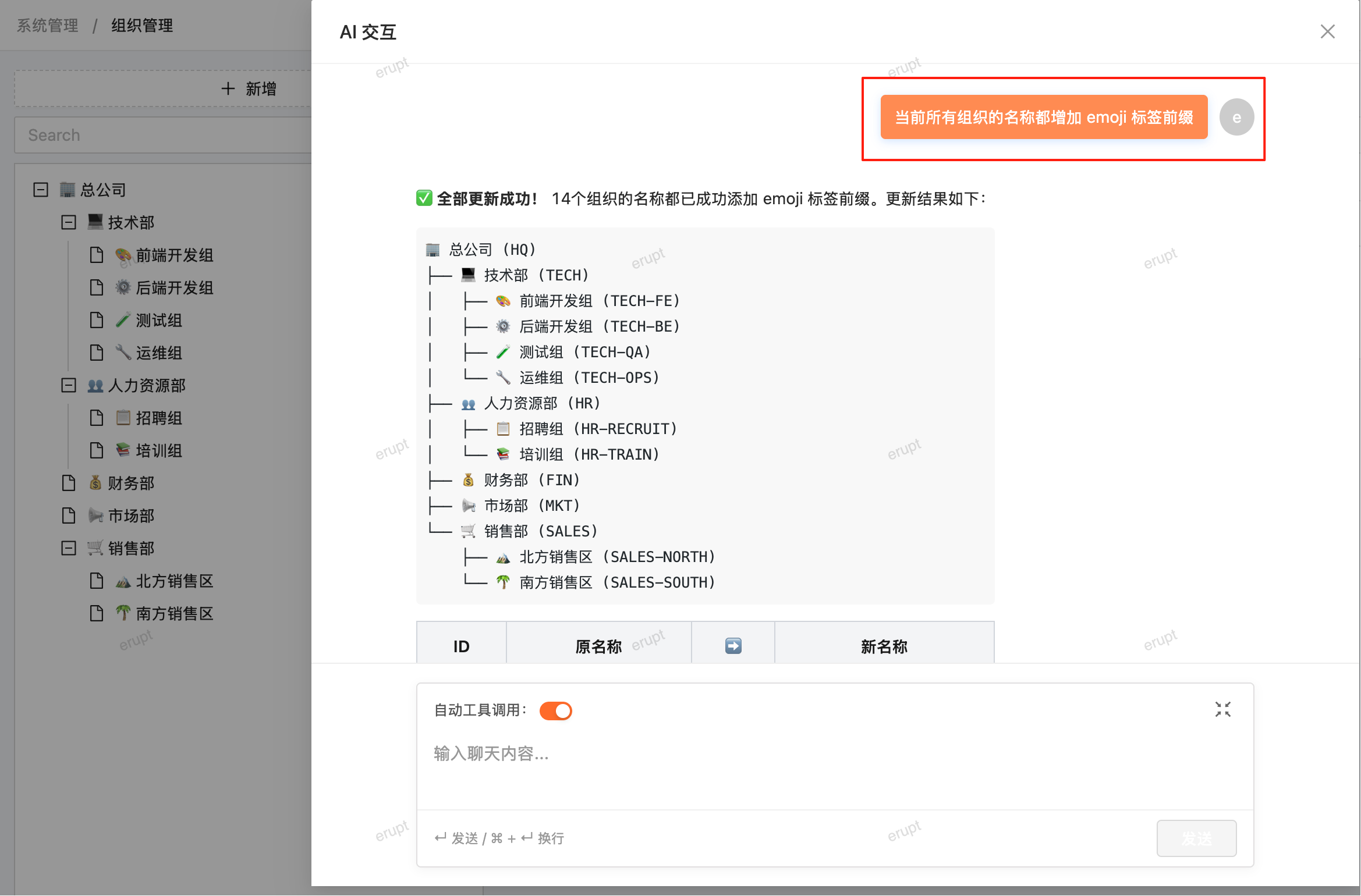
Task: Select the 组织管理 breadcrumb item
Action: tap(142, 26)
